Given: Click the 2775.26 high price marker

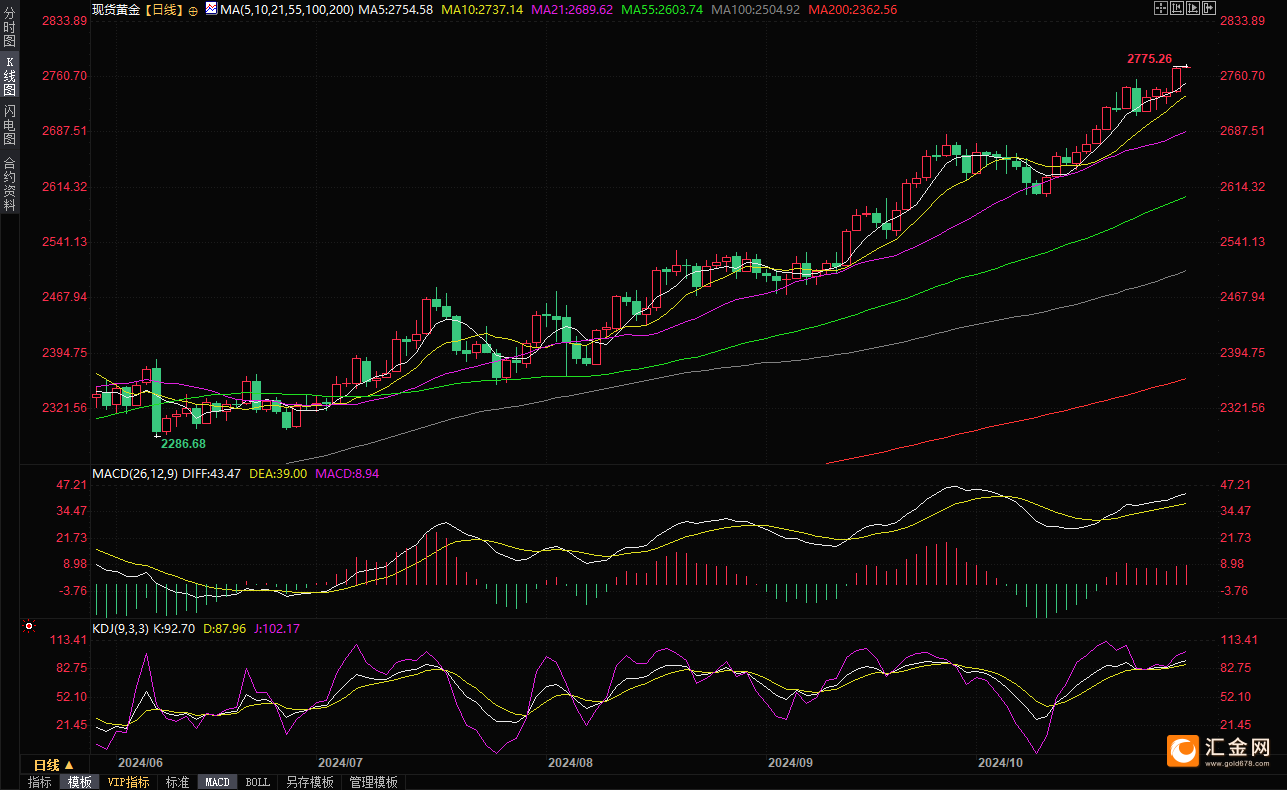Looking at the screenshot, I should pos(1149,59).
